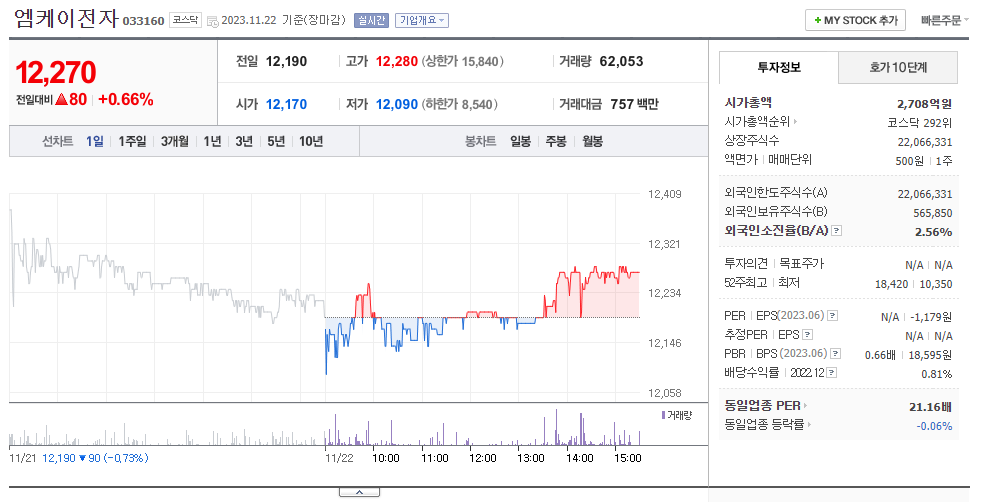Image resolution: width=989 pixels, height=502 pixels.
Task: Click the red up-triangle beside 80
Action: [x=62, y=99]
